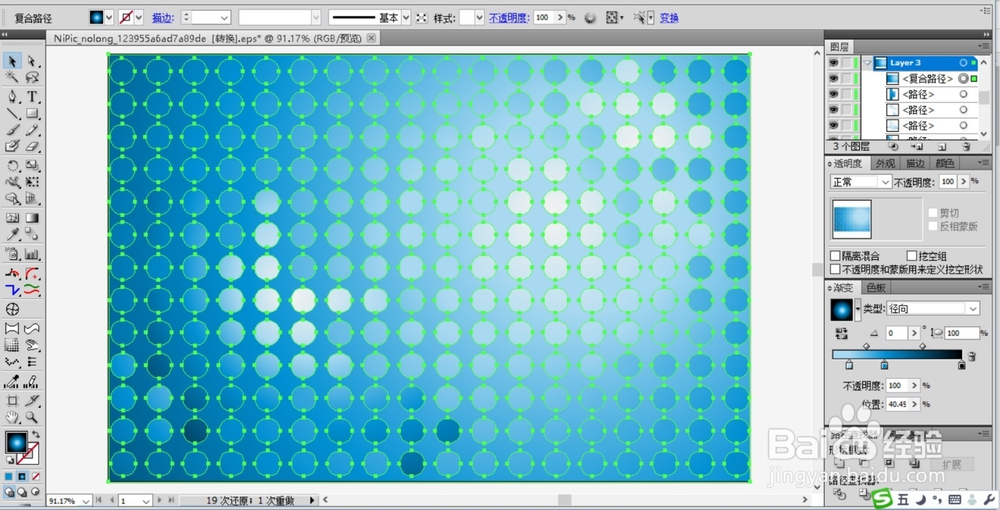Image resolution: width=1000 pixels, height=510 pixels.
Task: Select the 渐变 panel tab
Action: 844,288
